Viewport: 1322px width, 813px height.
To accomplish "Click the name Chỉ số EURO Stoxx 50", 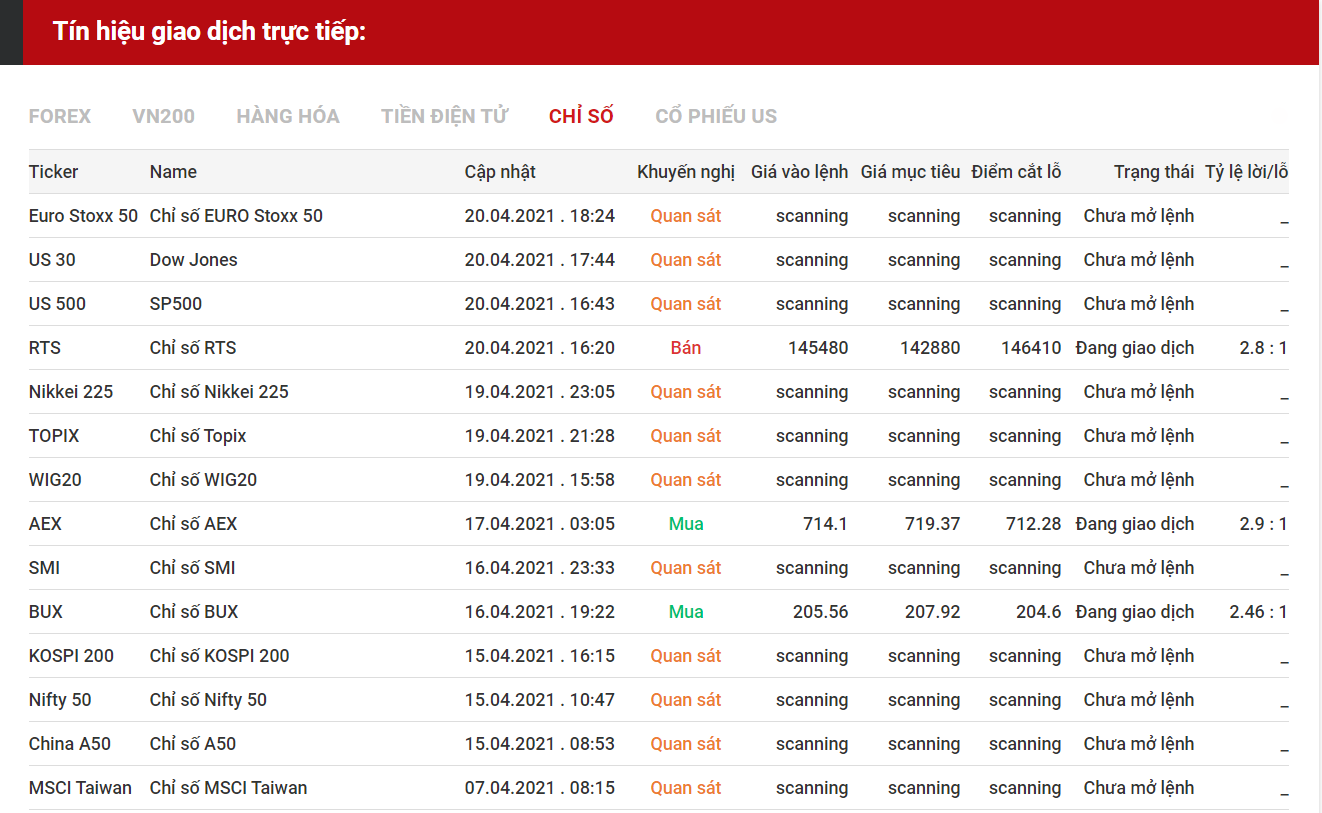I will (236, 216).
